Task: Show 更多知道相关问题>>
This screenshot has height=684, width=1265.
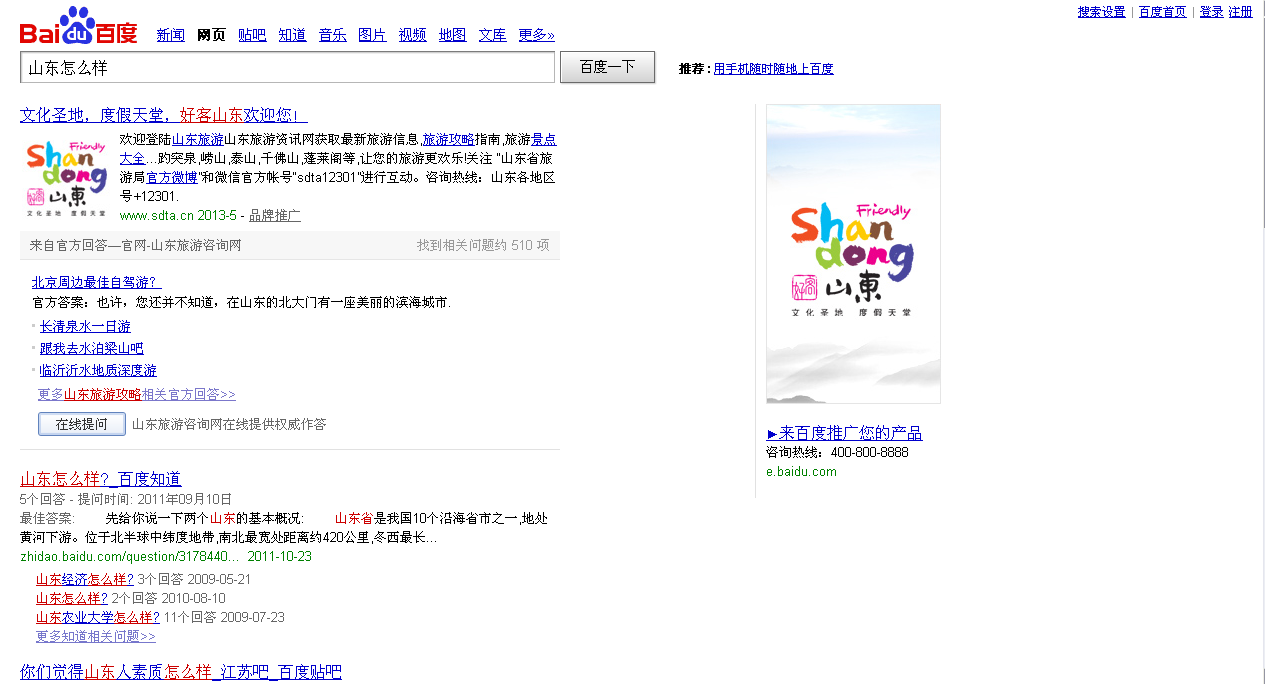Action: click(x=96, y=637)
